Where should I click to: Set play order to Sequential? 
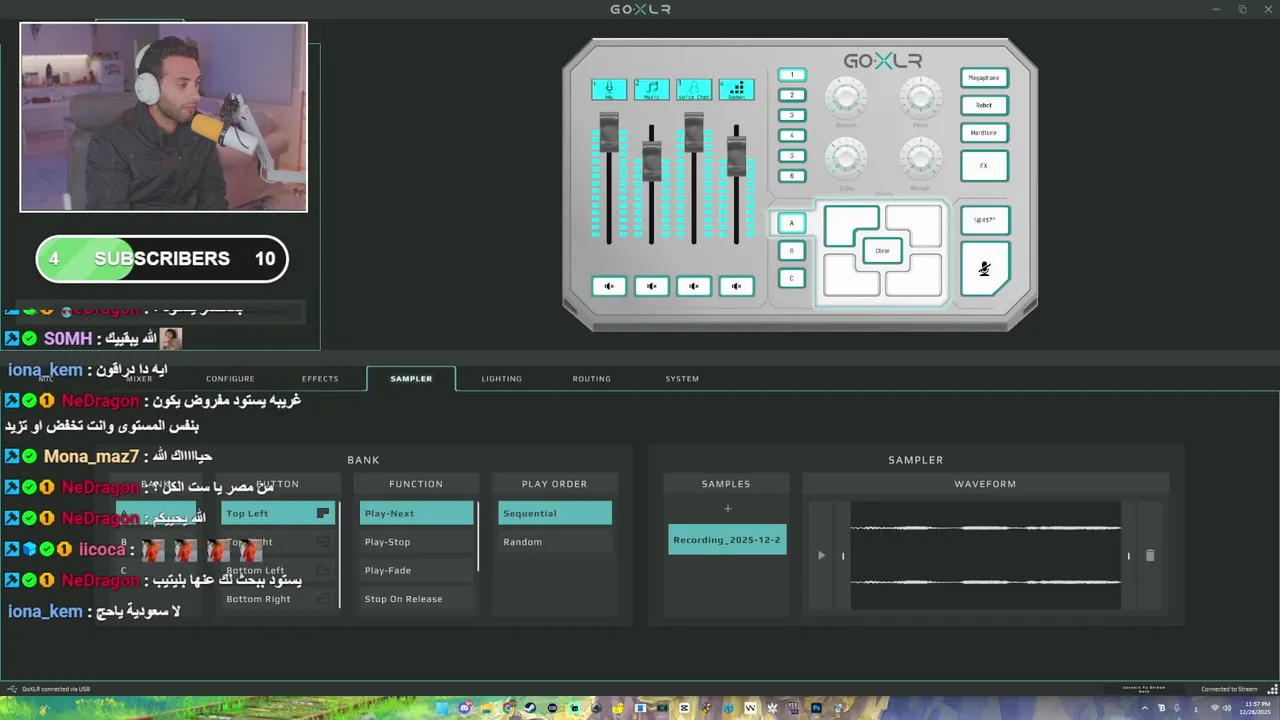coord(555,513)
